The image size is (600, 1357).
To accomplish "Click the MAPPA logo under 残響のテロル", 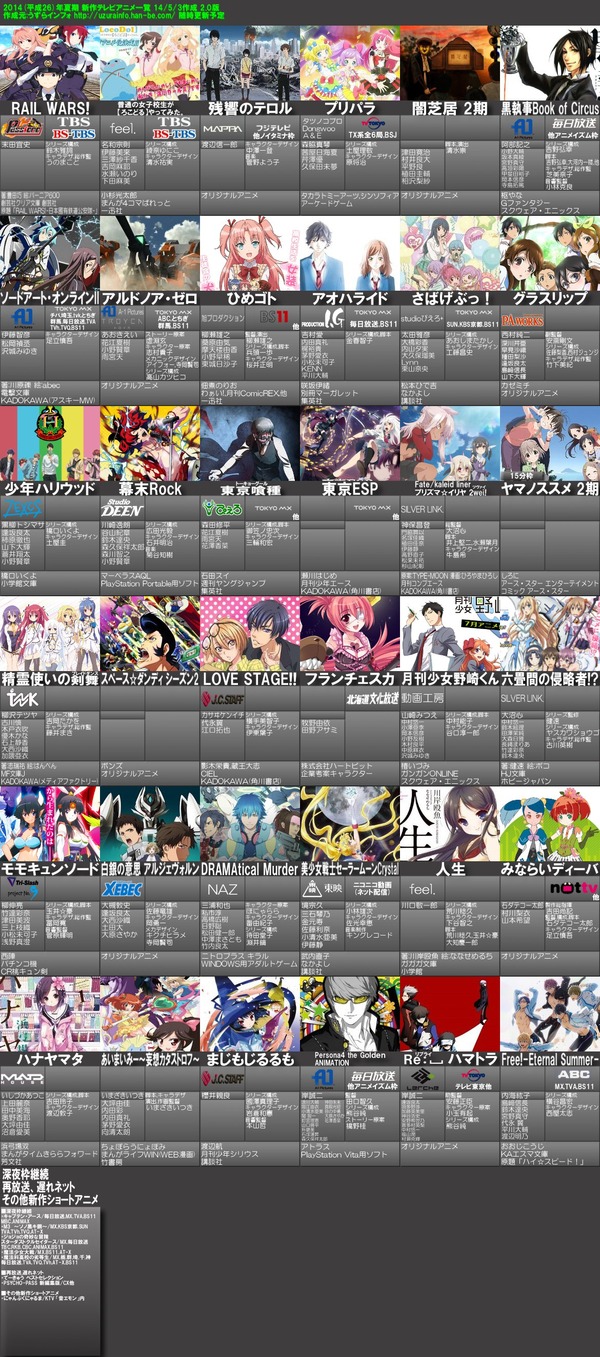I will coord(222,129).
